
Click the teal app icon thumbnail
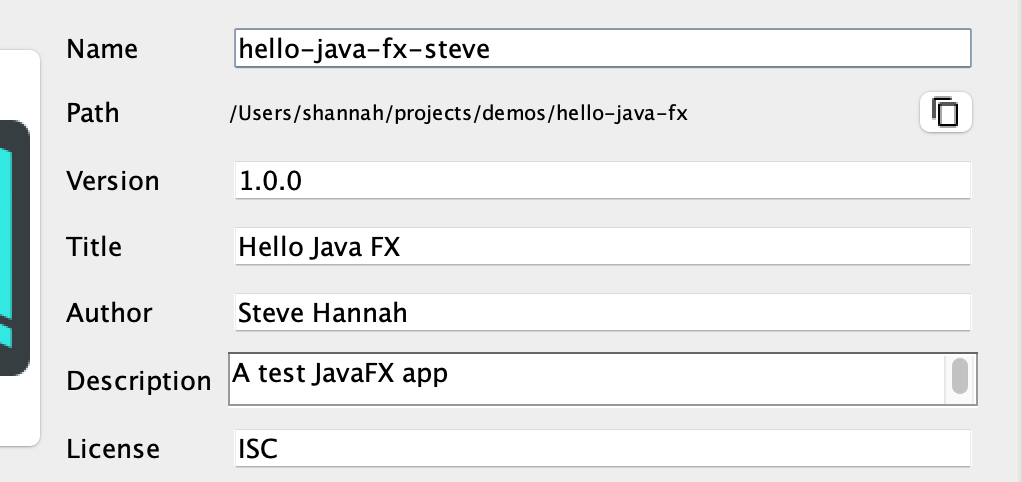click(x=14, y=248)
